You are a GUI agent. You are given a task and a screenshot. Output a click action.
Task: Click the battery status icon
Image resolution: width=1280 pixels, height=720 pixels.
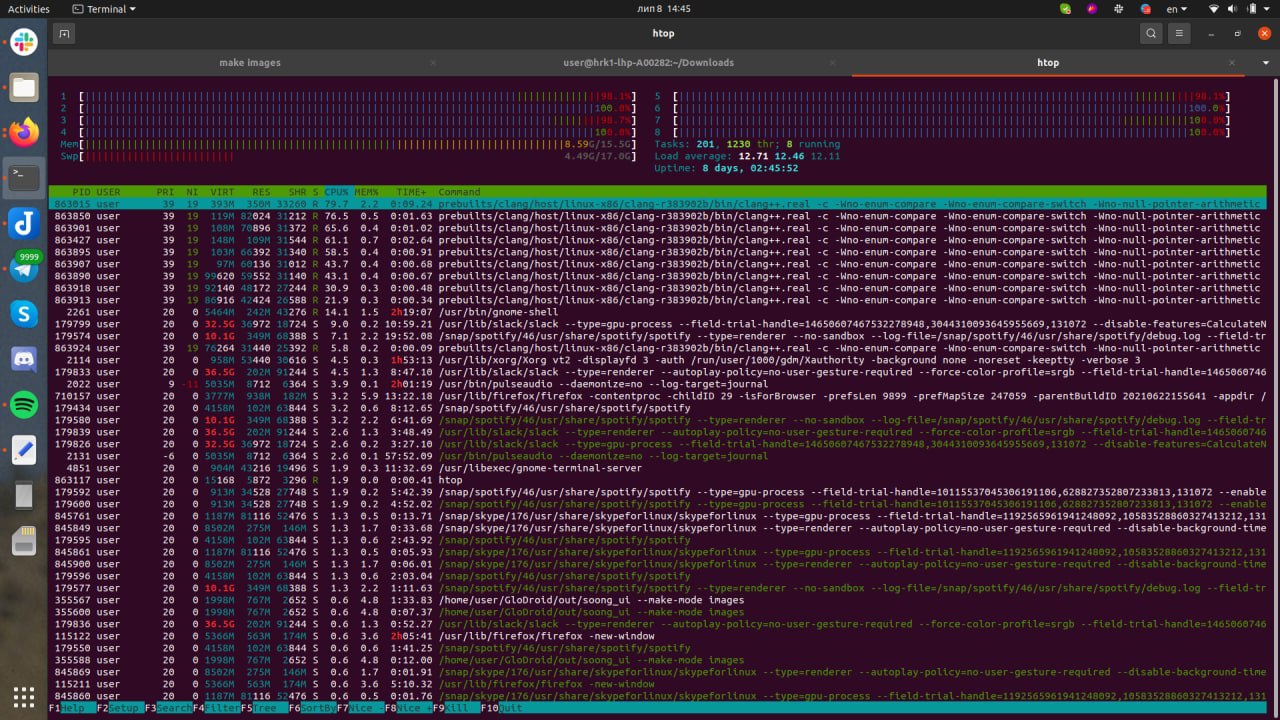coord(1253,8)
